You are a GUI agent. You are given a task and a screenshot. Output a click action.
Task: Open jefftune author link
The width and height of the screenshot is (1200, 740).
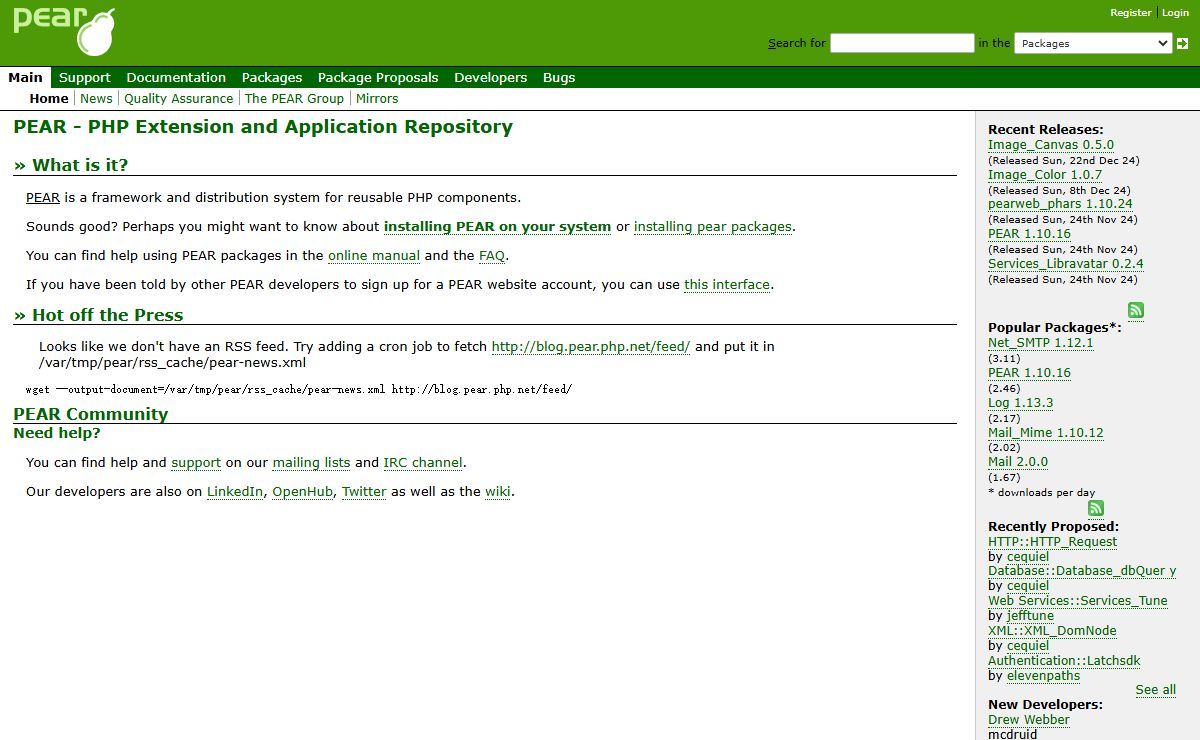point(1030,615)
